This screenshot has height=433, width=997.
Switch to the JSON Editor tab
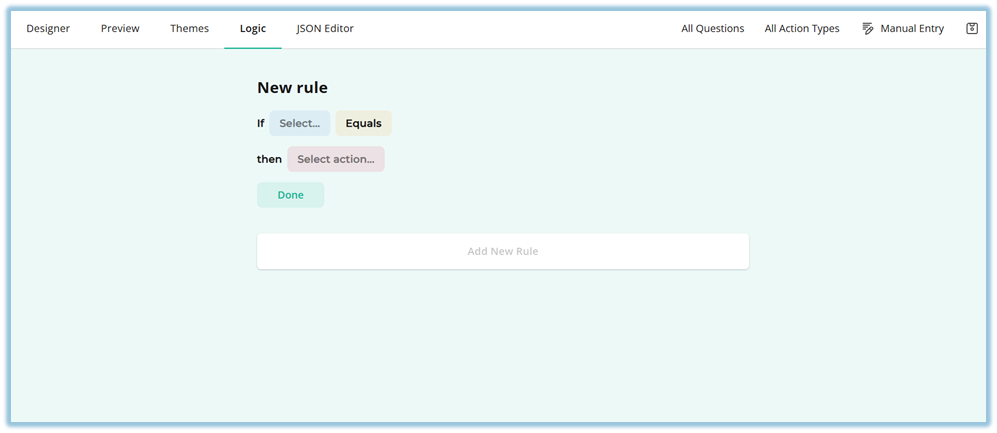325,29
